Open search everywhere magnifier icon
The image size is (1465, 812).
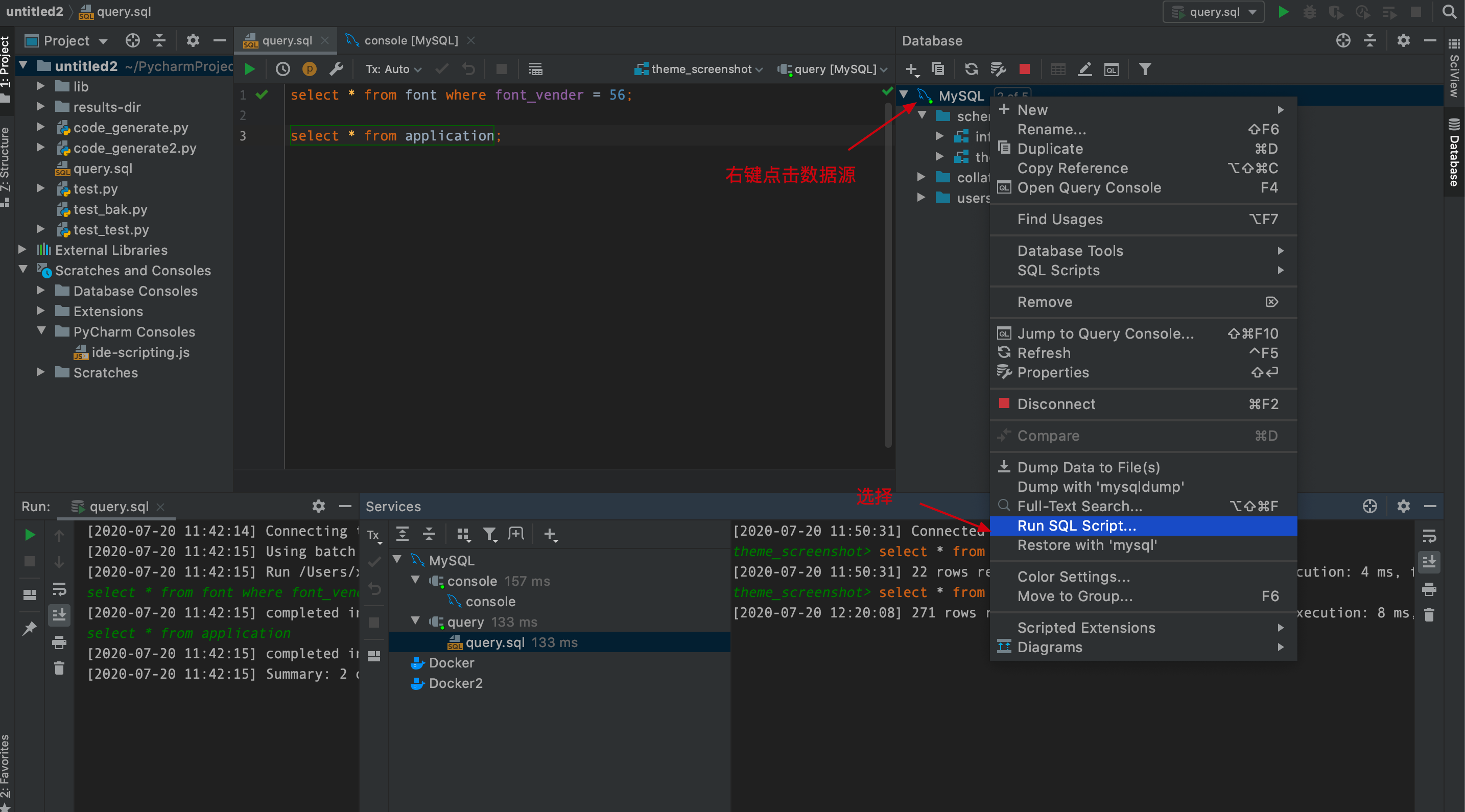coord(1449,11)
